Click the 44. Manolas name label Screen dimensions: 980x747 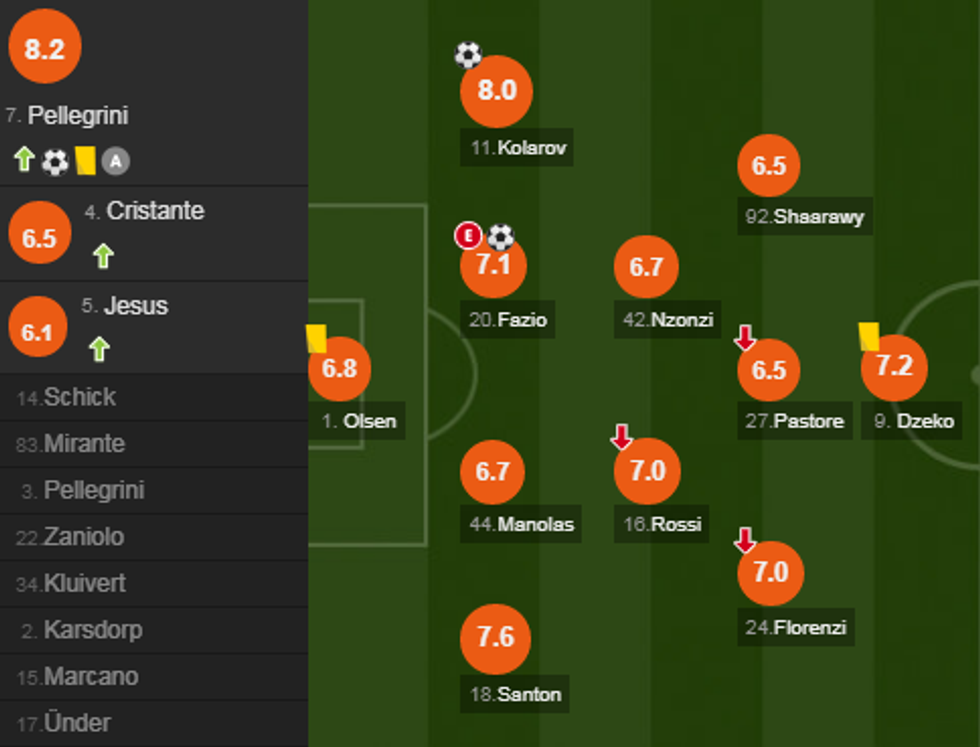(521, 524)
